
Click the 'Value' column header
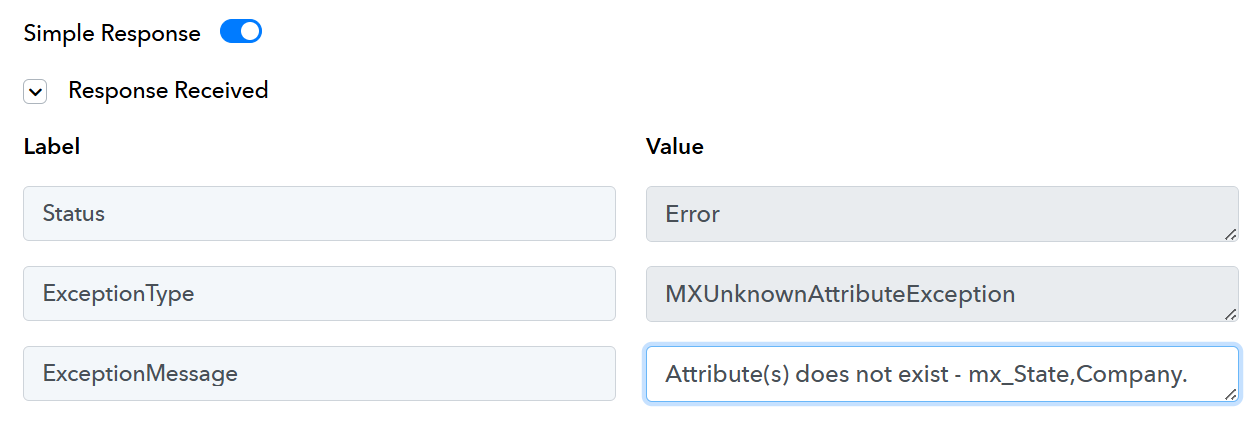(675, 146)
